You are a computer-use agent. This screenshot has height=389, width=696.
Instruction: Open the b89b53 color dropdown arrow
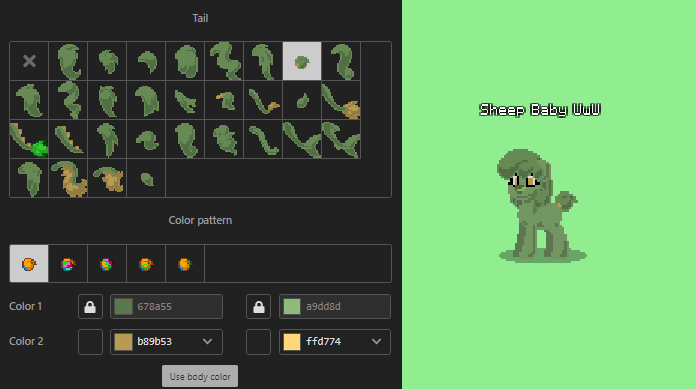[207, 341]
